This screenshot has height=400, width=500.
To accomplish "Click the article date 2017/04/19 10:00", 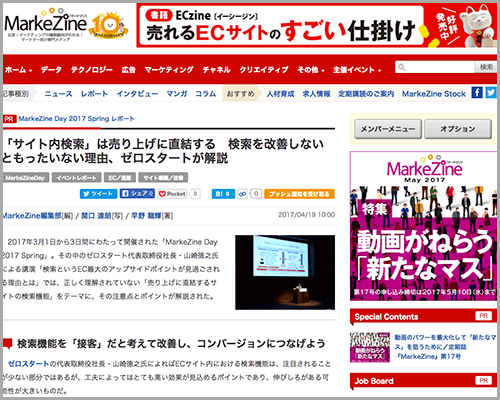I will 307,215.
